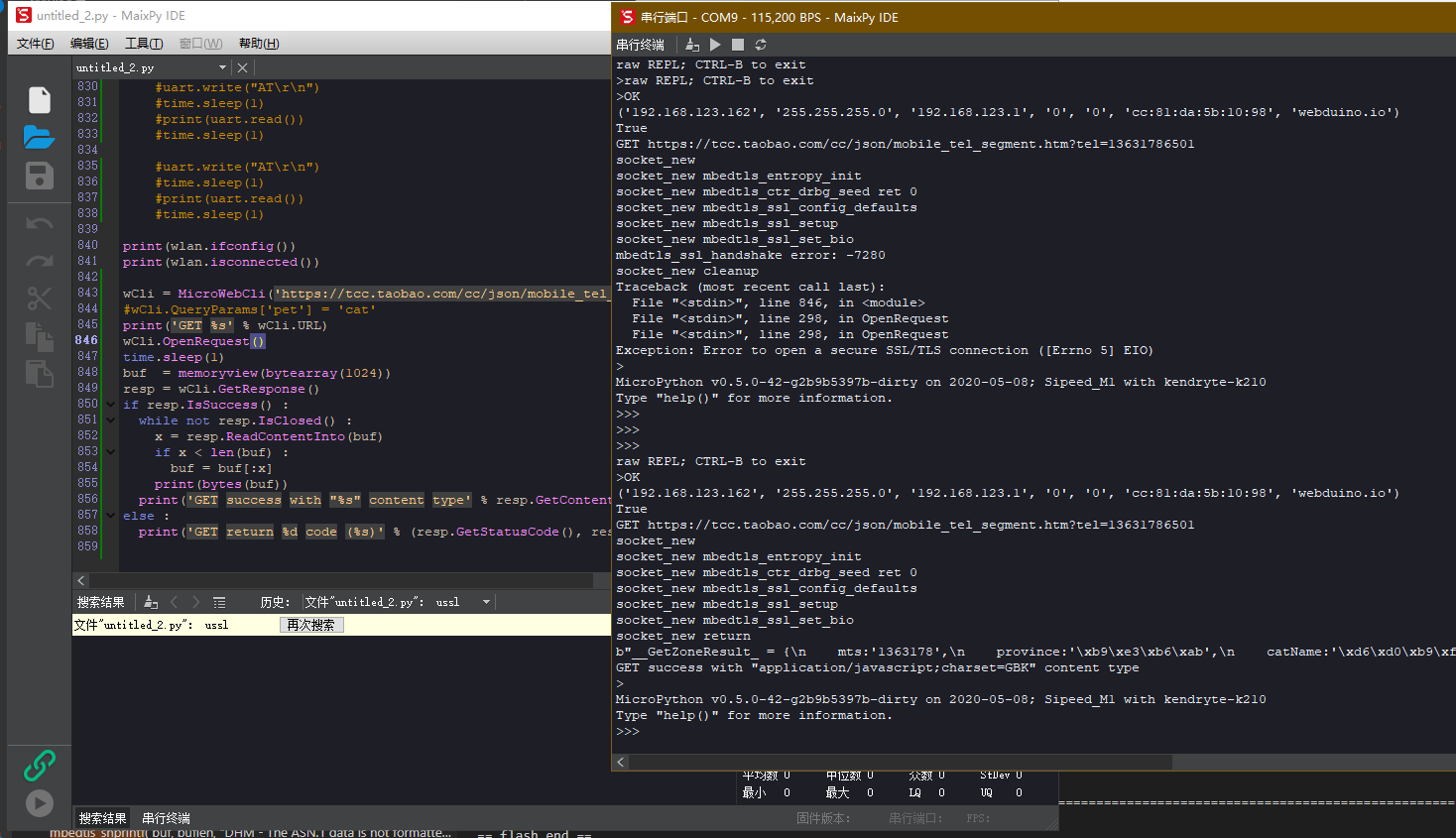1456x838 pixels.
Task: Clear search results with the brush icon
Action: point(150,601)
